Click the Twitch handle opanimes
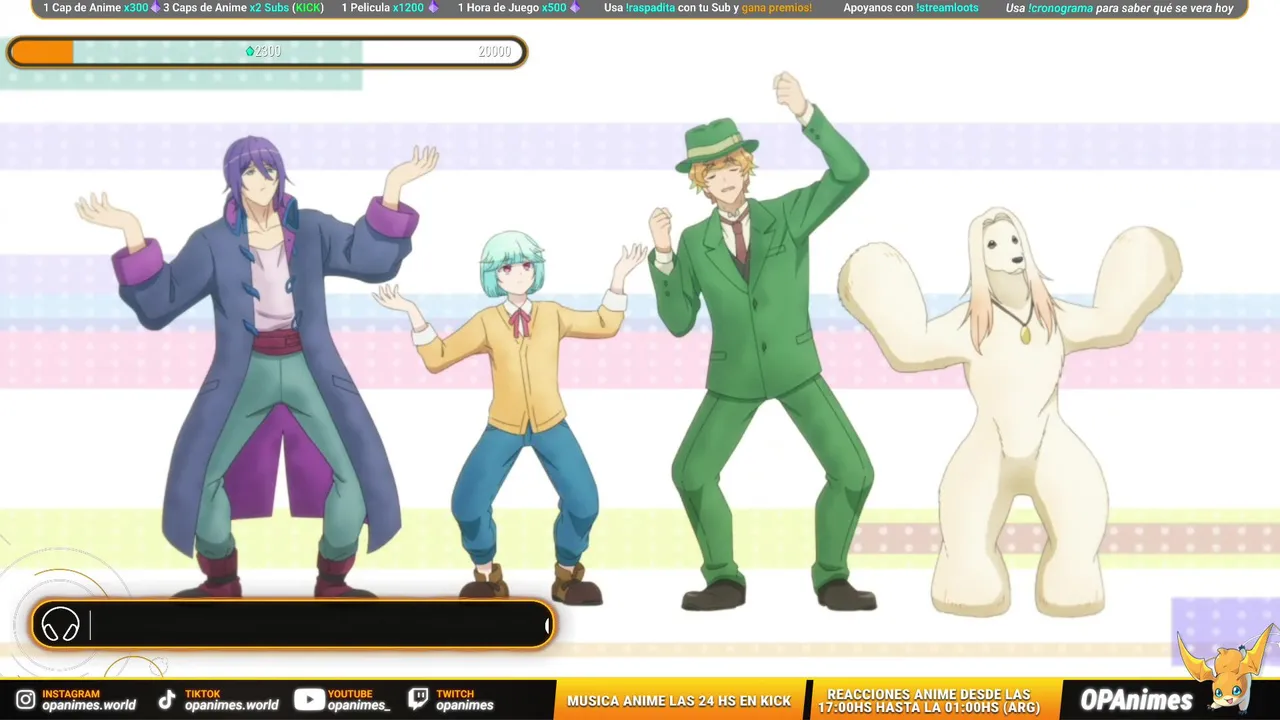Viewport: 1280px width, 720px height. point(465,705)
